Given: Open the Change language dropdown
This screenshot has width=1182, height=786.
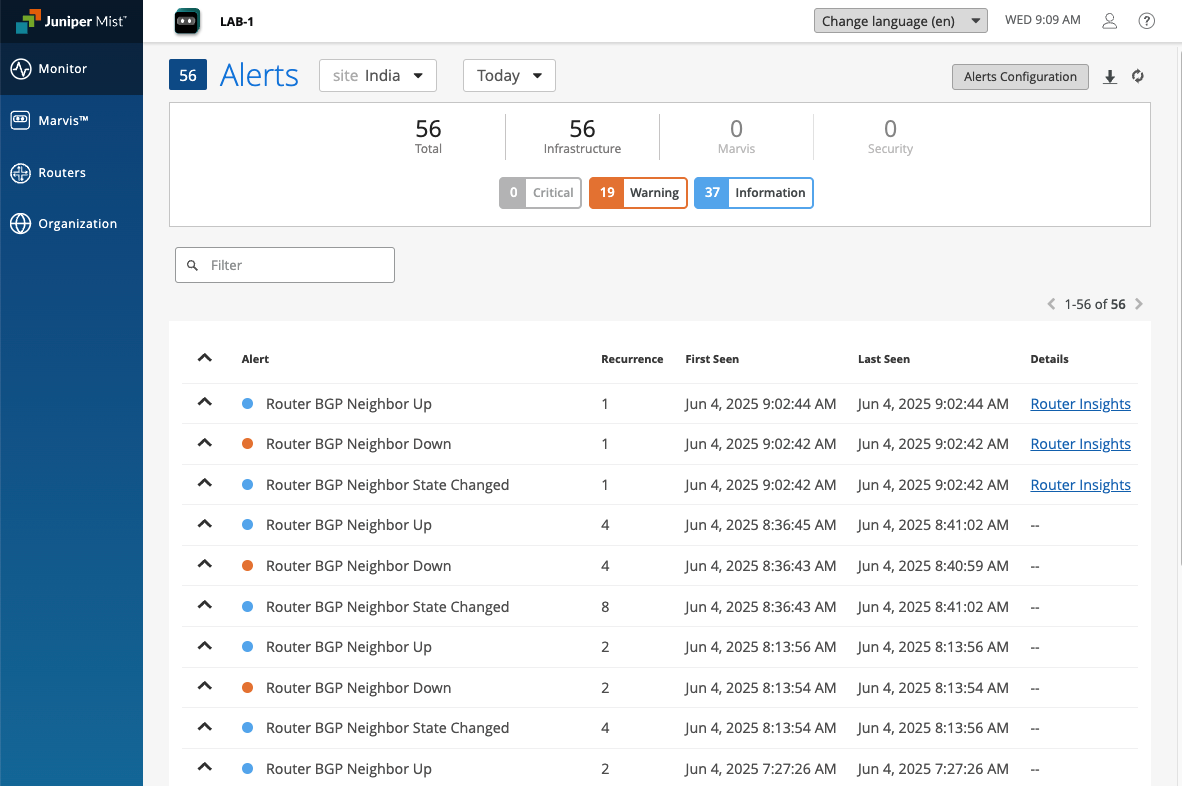Looking at the screenshot, I should point(900,21).
